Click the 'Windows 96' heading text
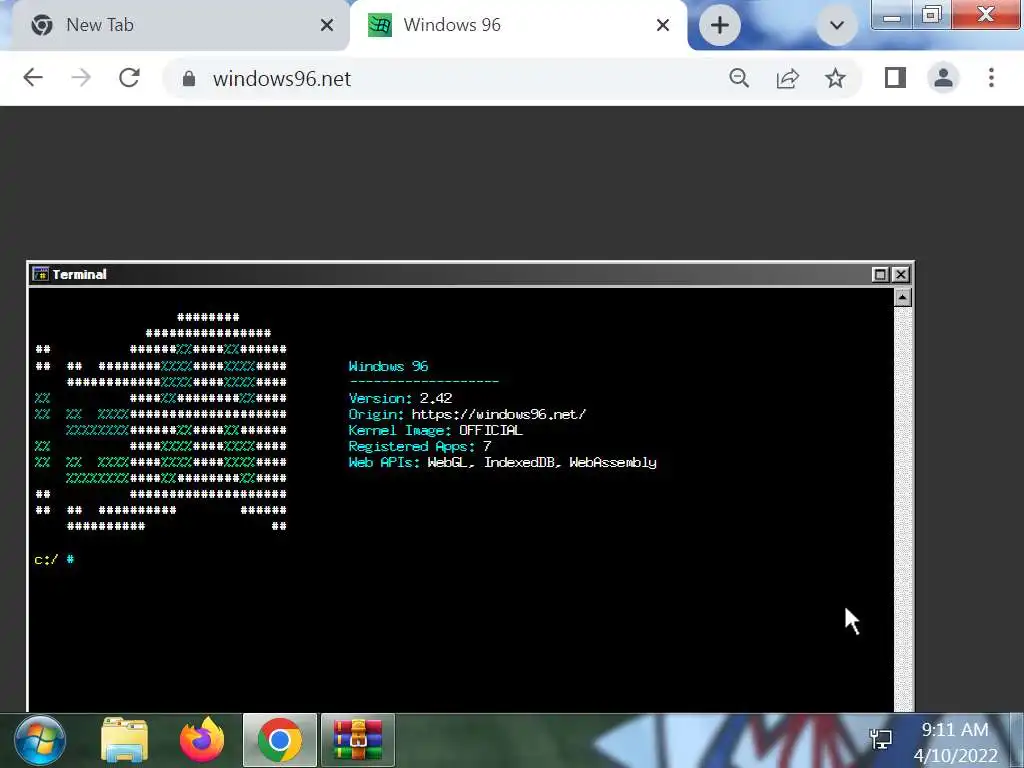 (389, 366)
